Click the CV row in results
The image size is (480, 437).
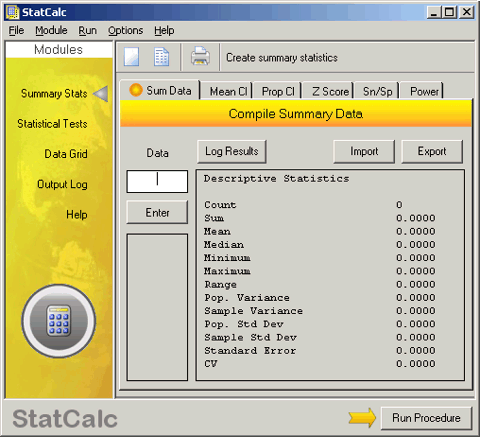pos(320,364)
